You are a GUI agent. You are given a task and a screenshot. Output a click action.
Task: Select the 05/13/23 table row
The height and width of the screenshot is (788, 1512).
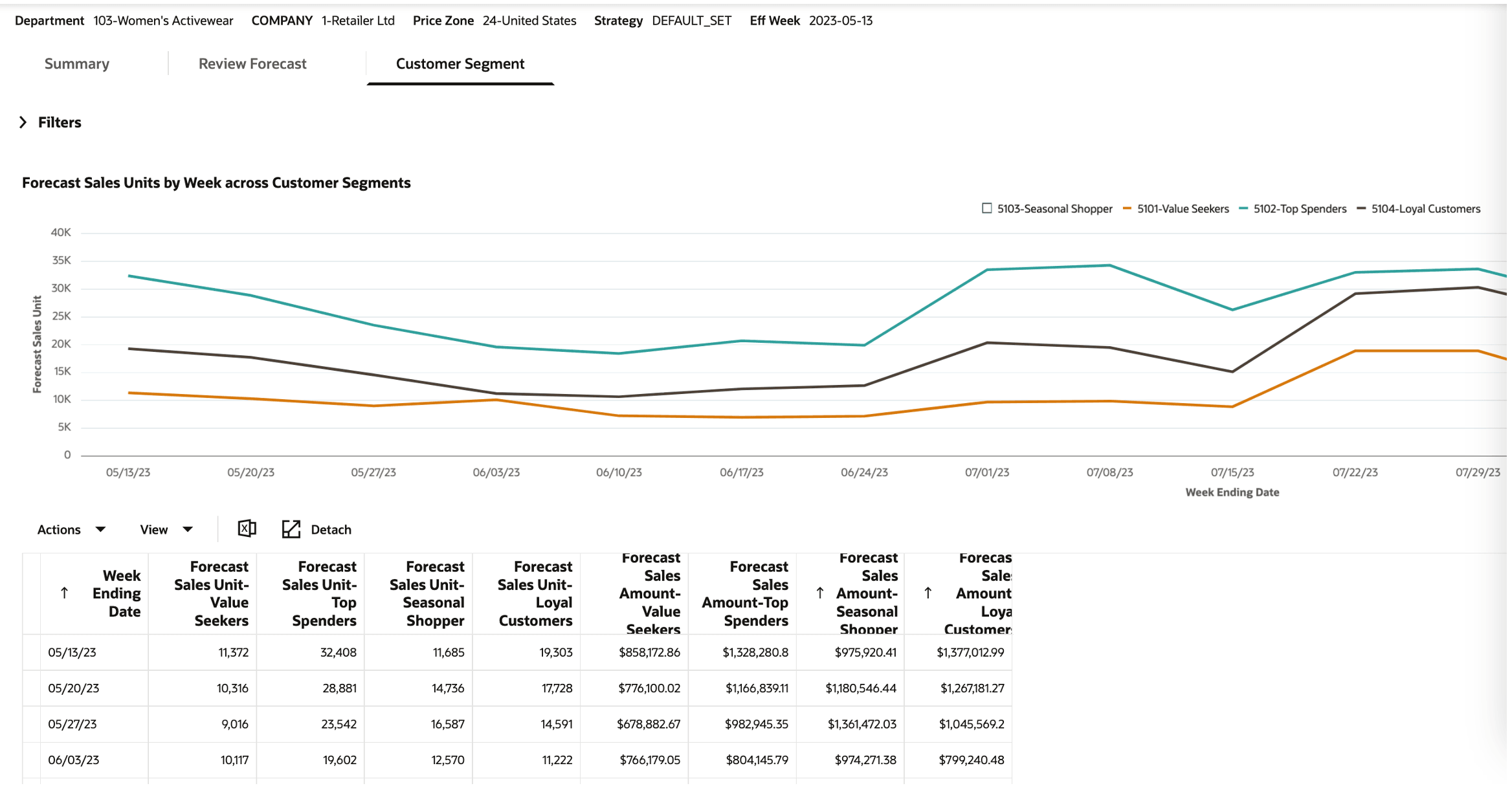pyautogui.click(x=72, y=653)
